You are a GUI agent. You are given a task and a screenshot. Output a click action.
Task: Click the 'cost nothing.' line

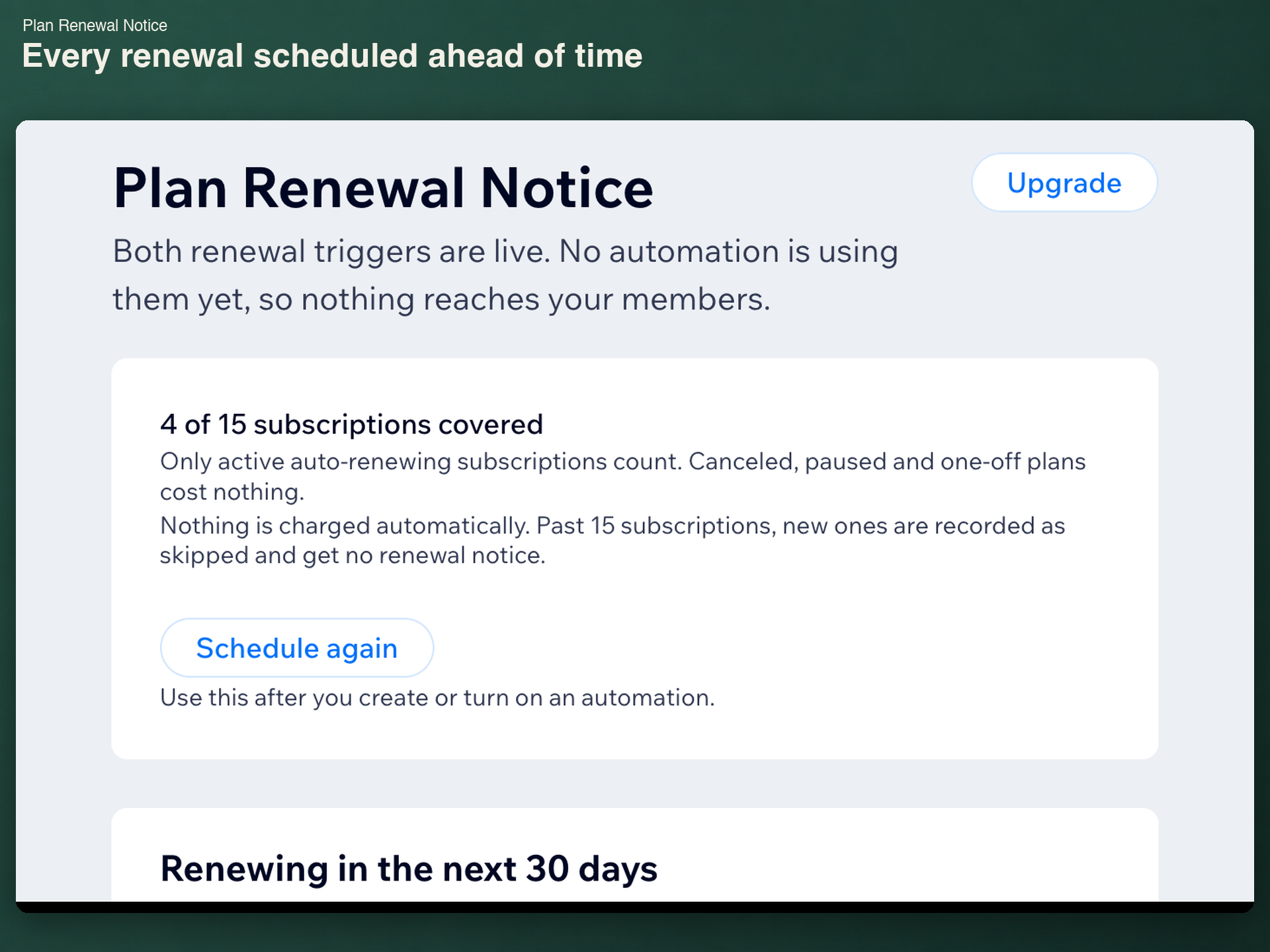[232, 492]
